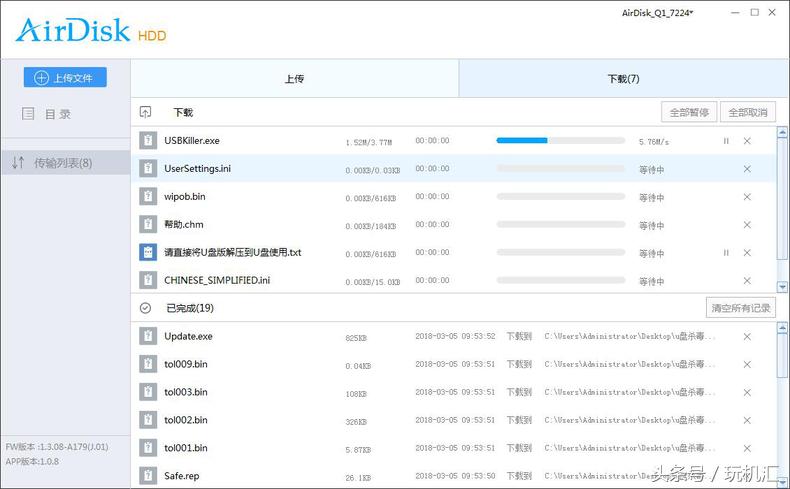The image size is (790, 489).
Task: Click the AirDisk HDD logo
Action: coord(91,30)
